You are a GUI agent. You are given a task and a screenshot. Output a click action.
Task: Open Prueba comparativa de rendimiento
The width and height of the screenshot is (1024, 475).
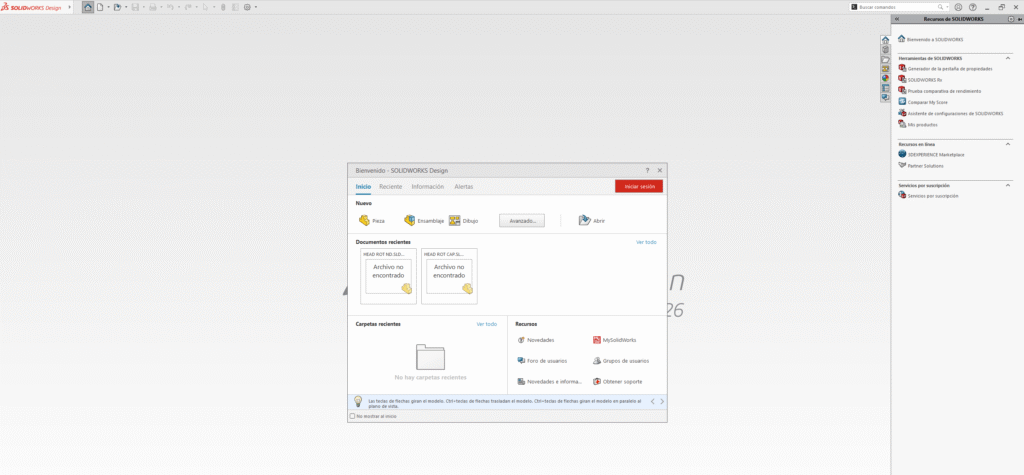[940, 91]
